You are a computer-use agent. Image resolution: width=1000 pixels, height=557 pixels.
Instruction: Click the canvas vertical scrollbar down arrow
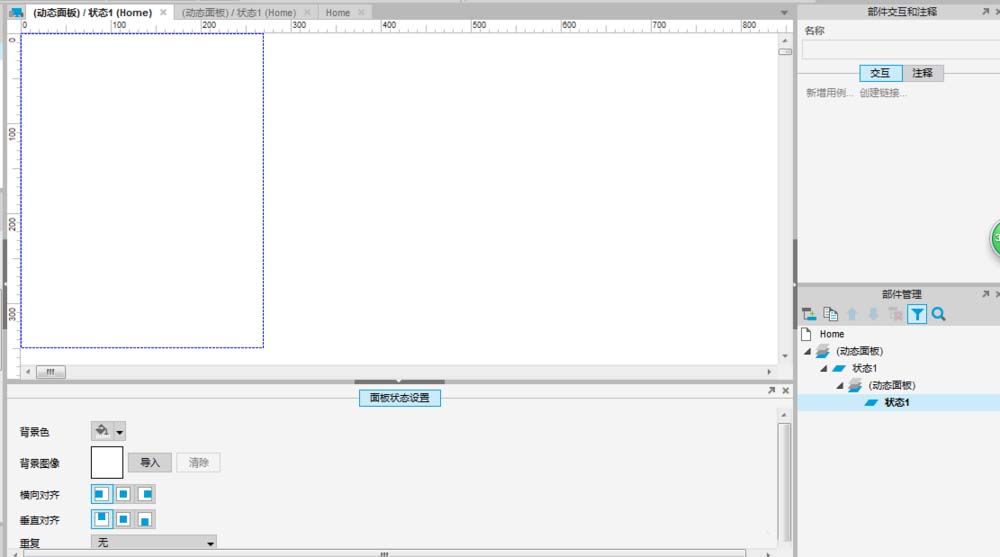784,356
